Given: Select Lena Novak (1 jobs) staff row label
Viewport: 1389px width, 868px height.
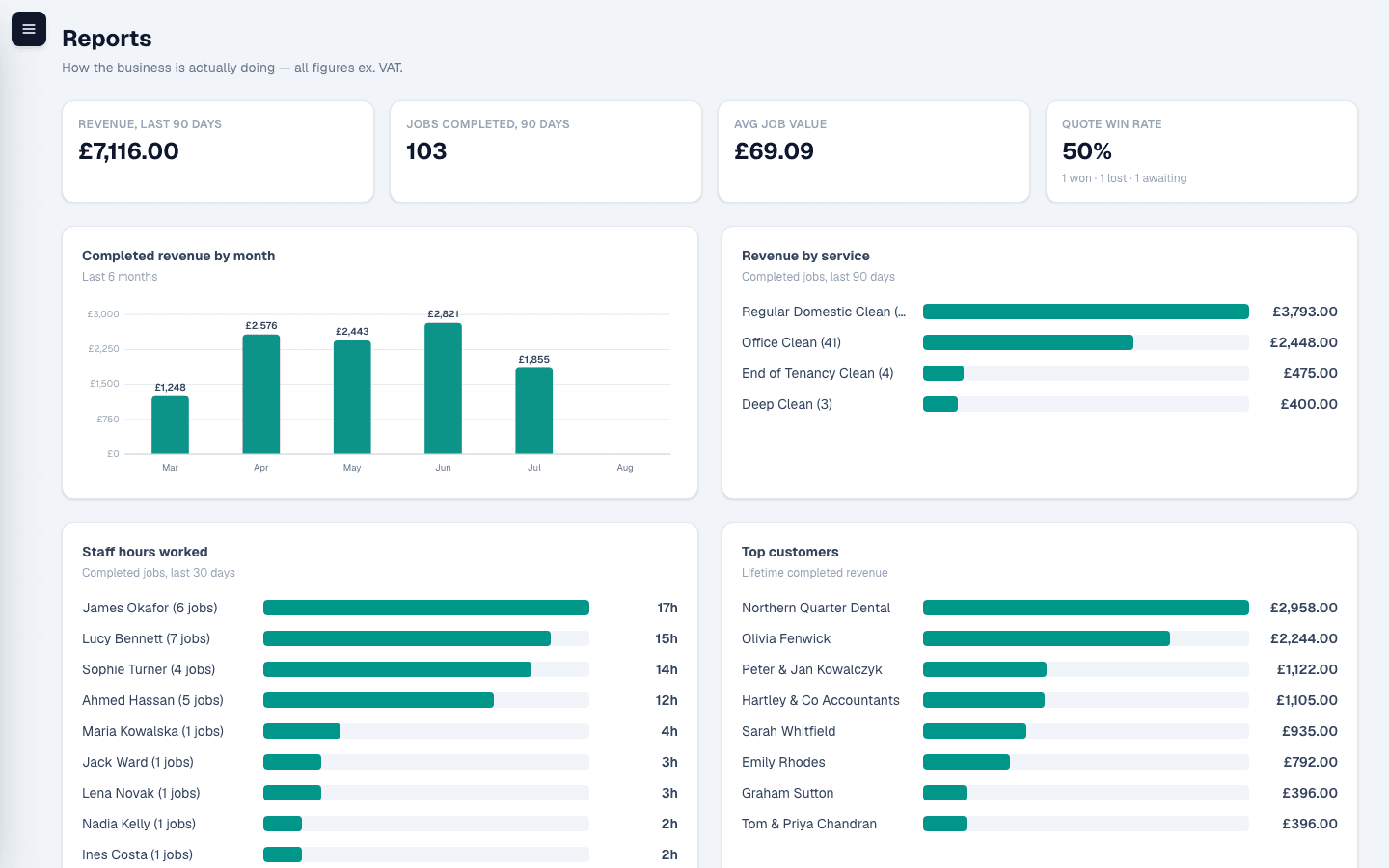Looking at the screenshot, I should [141, 793].
